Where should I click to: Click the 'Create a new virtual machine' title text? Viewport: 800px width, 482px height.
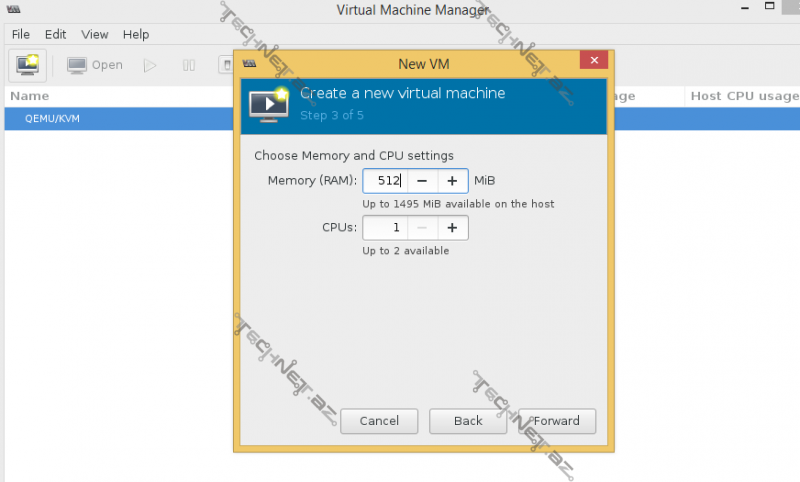(403, 93)
